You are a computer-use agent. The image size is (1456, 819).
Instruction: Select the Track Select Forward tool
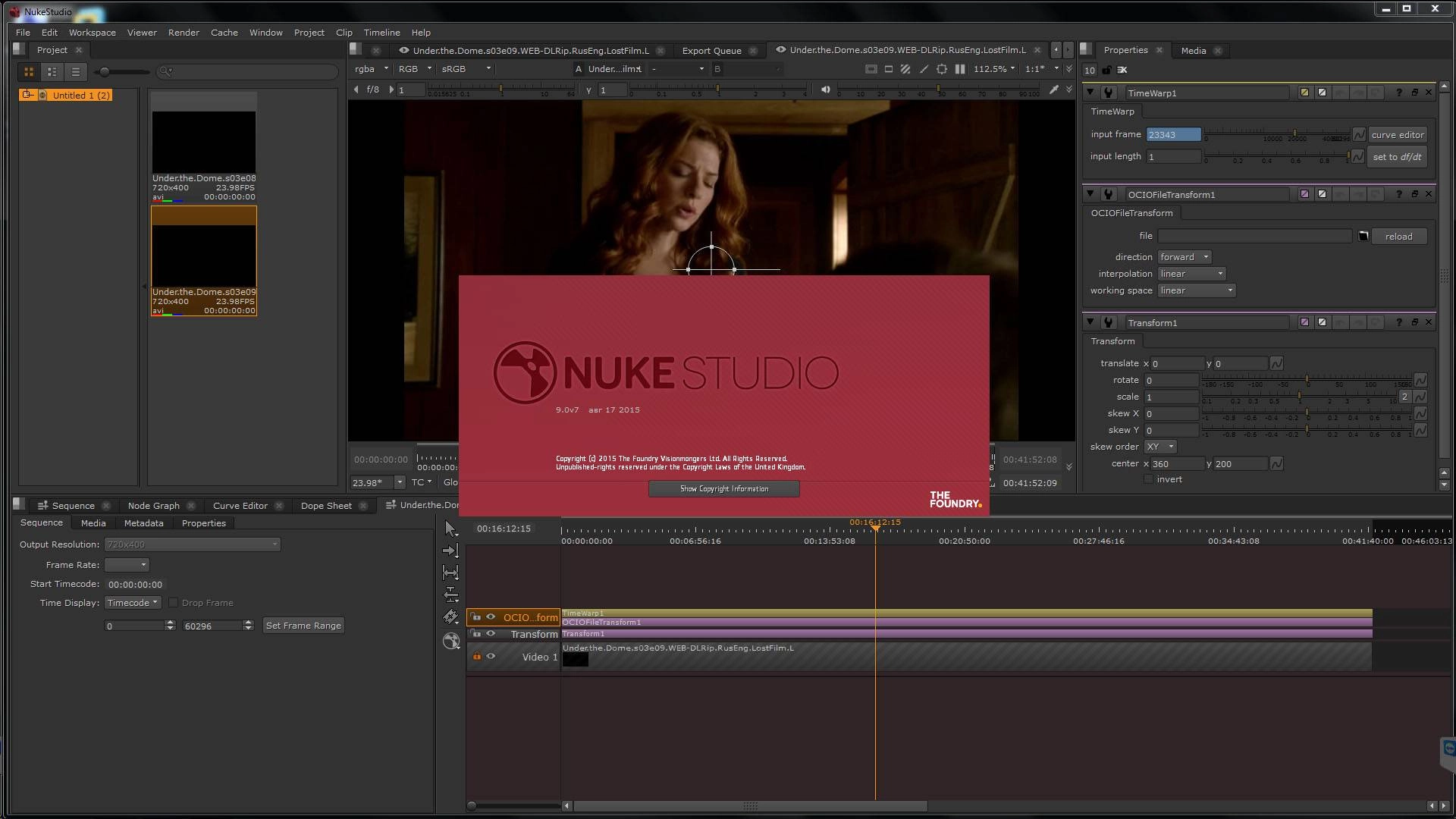(451, 551)
